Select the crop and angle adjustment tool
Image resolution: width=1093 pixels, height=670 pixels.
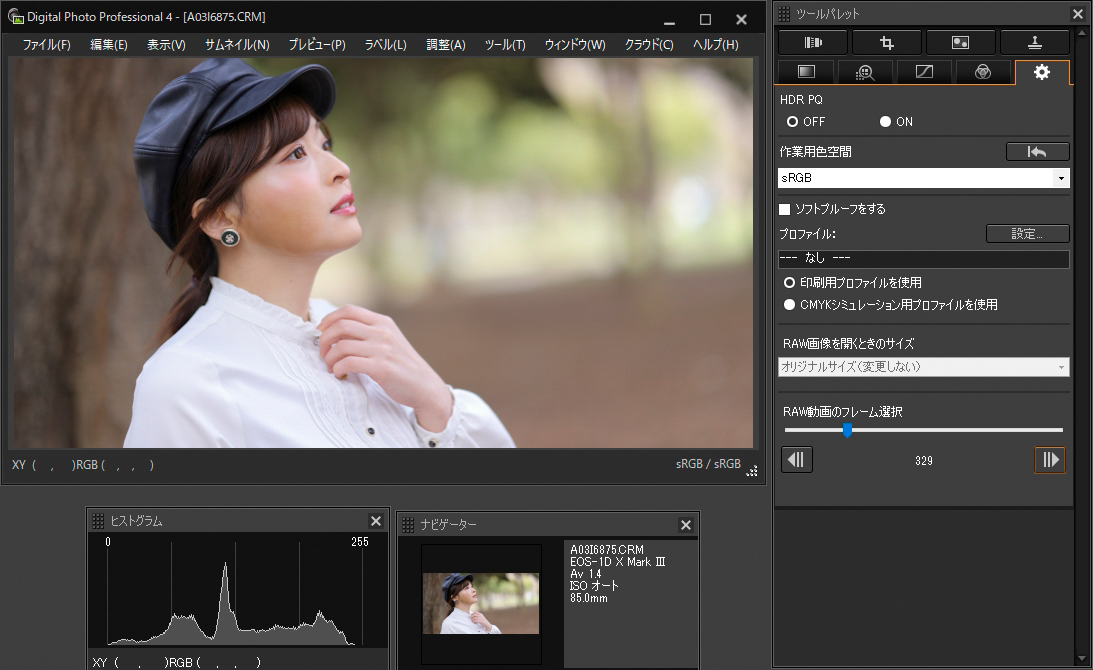pos(886,42)
